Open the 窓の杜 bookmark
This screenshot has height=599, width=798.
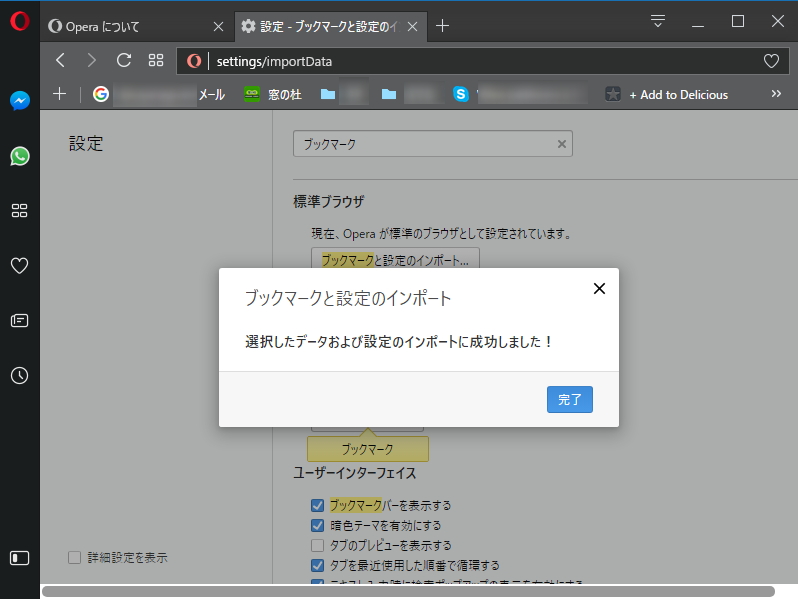coord(273,94)
